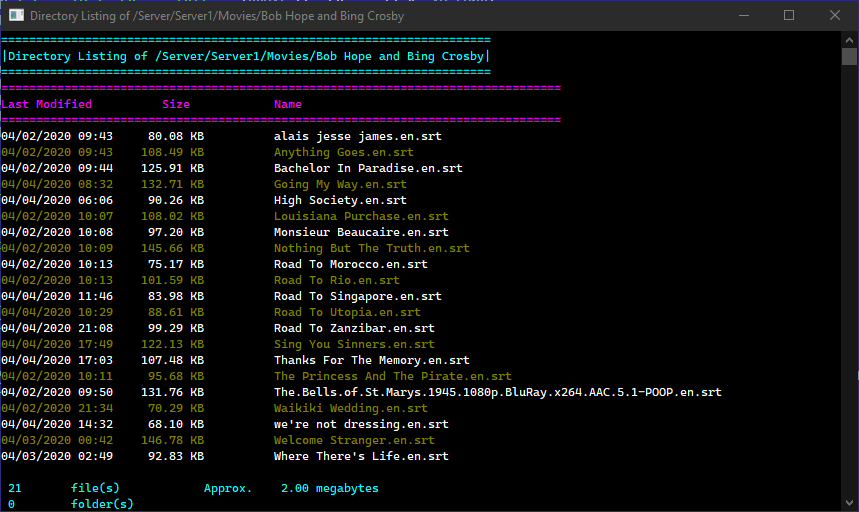Image resolution: width=859 pixels, height=512 pixels.
Task: Select file 'Sing You Sinners.en.srt'
Action: click(354, 344)
